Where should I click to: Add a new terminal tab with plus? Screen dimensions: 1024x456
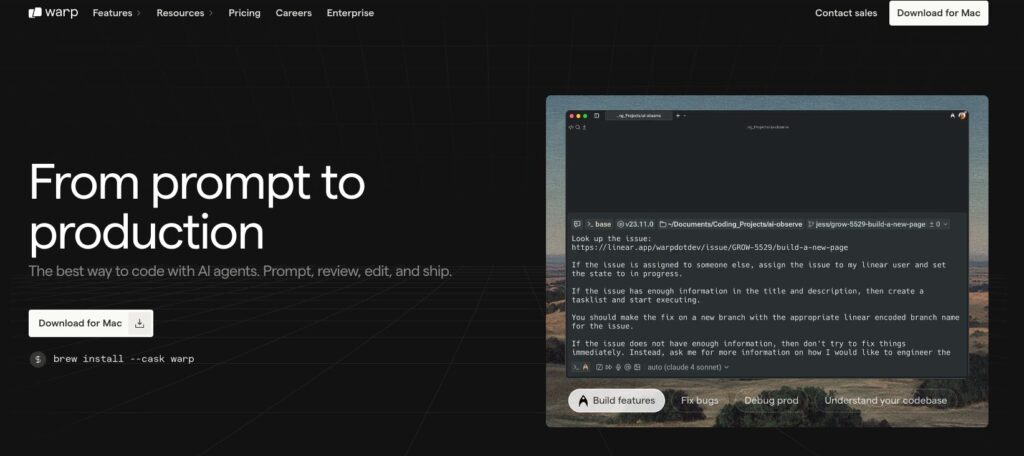678,116
